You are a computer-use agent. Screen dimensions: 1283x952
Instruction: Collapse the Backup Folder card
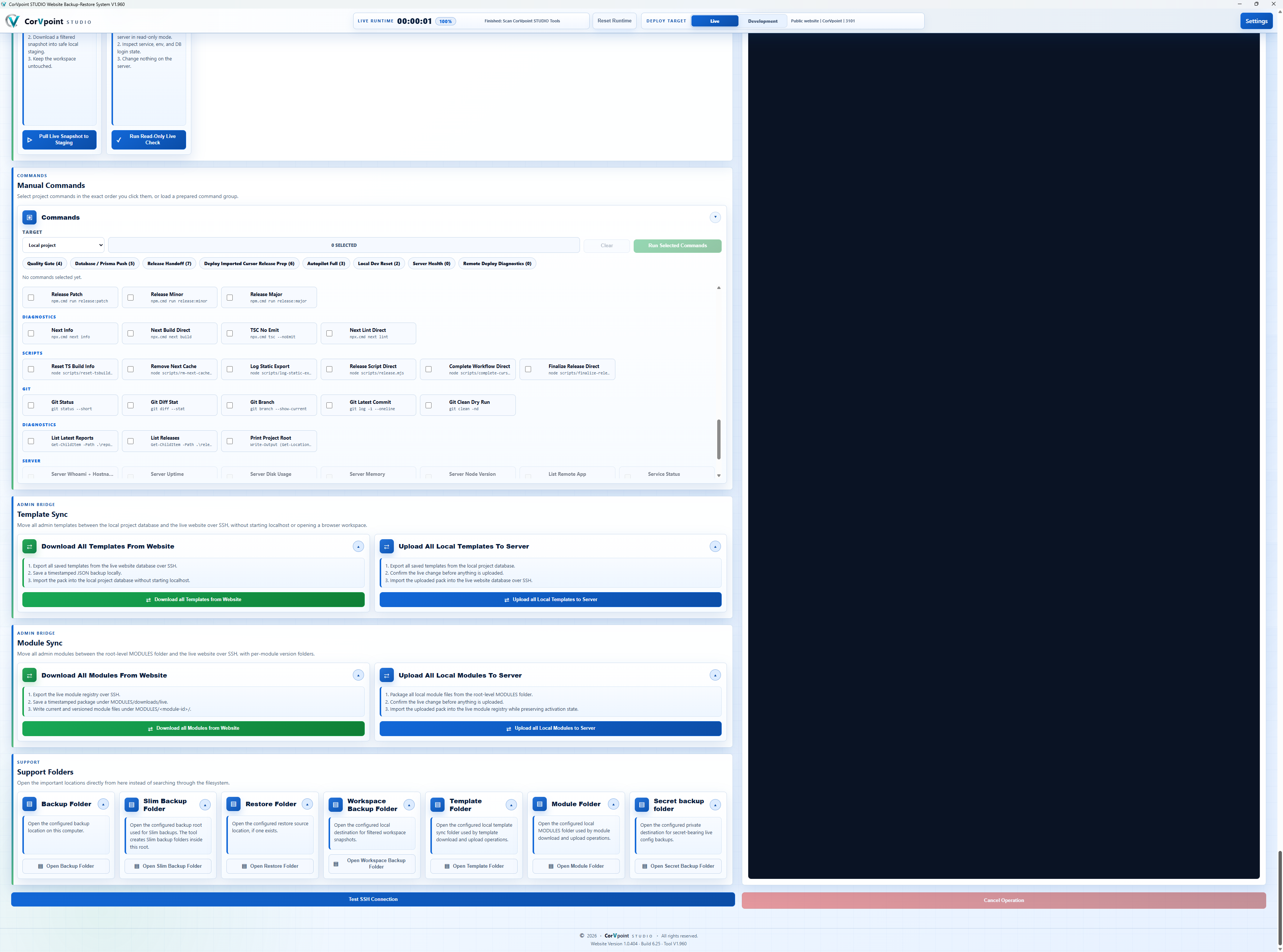[103, 804]
